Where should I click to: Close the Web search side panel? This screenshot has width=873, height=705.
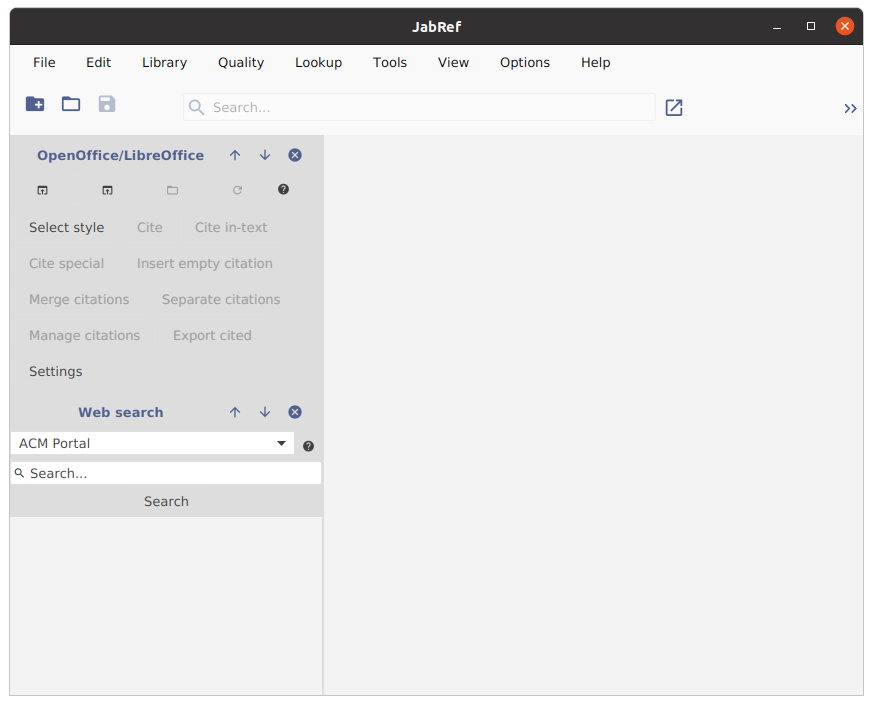[295, 413]
